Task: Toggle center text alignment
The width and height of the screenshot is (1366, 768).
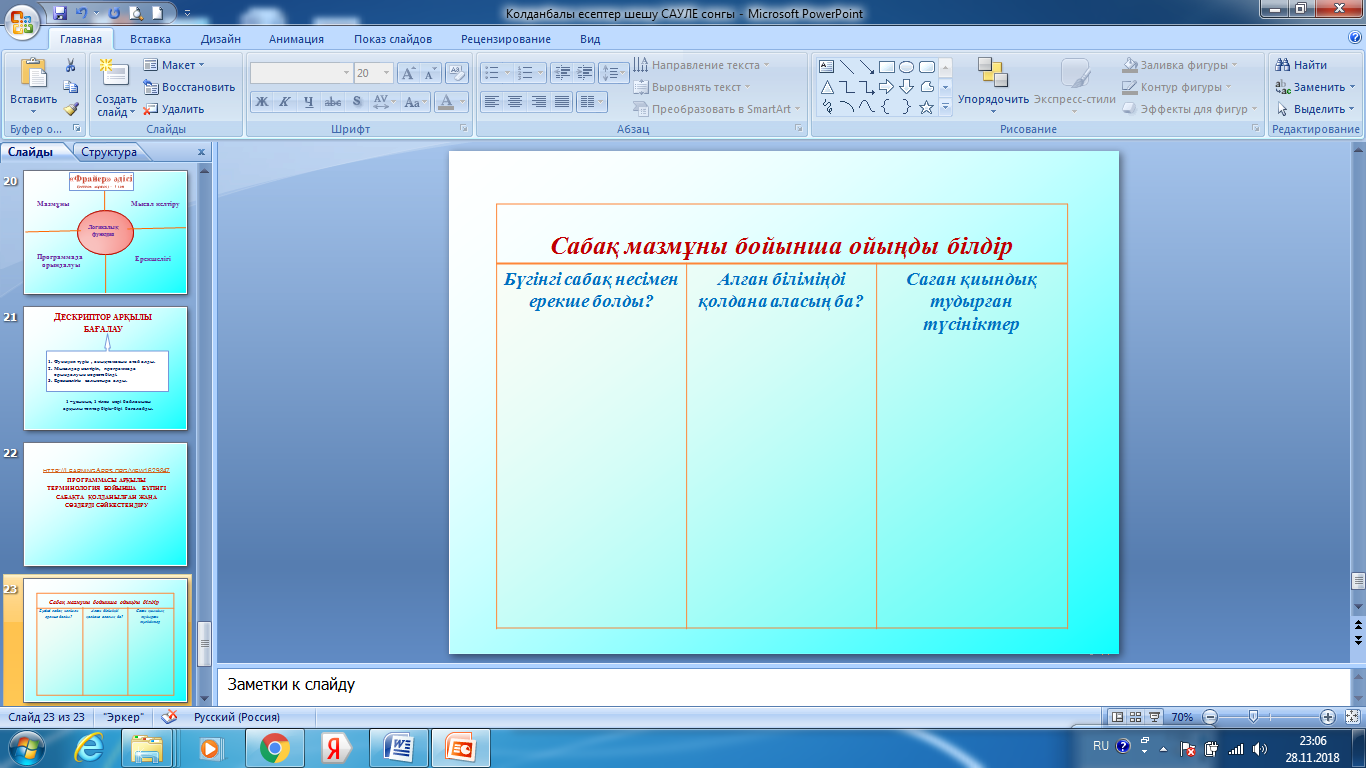Action: [514, 101]
